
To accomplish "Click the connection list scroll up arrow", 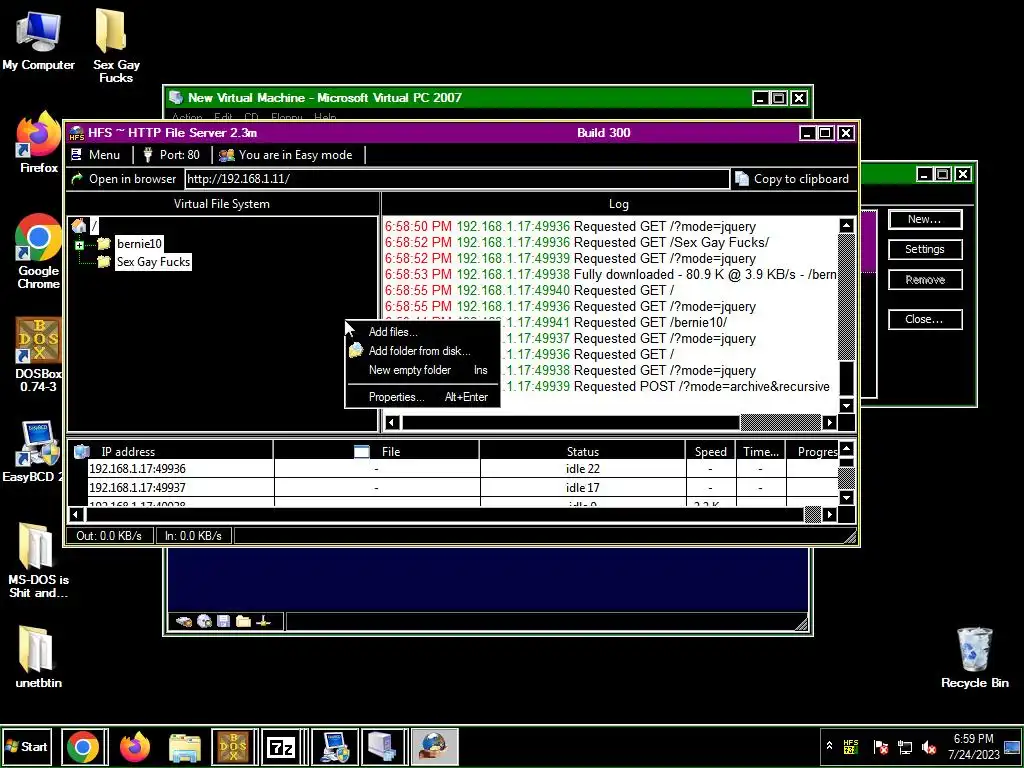I will [x=846, y=449].
